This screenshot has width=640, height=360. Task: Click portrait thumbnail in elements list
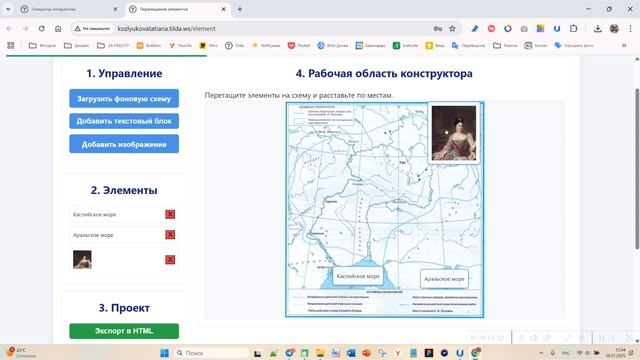click(x=82, y=260)
